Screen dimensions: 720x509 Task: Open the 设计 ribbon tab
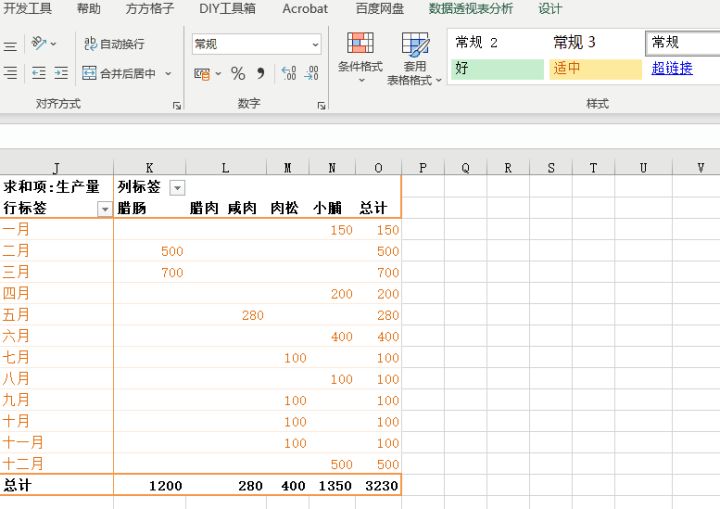[x=550, y=9]
